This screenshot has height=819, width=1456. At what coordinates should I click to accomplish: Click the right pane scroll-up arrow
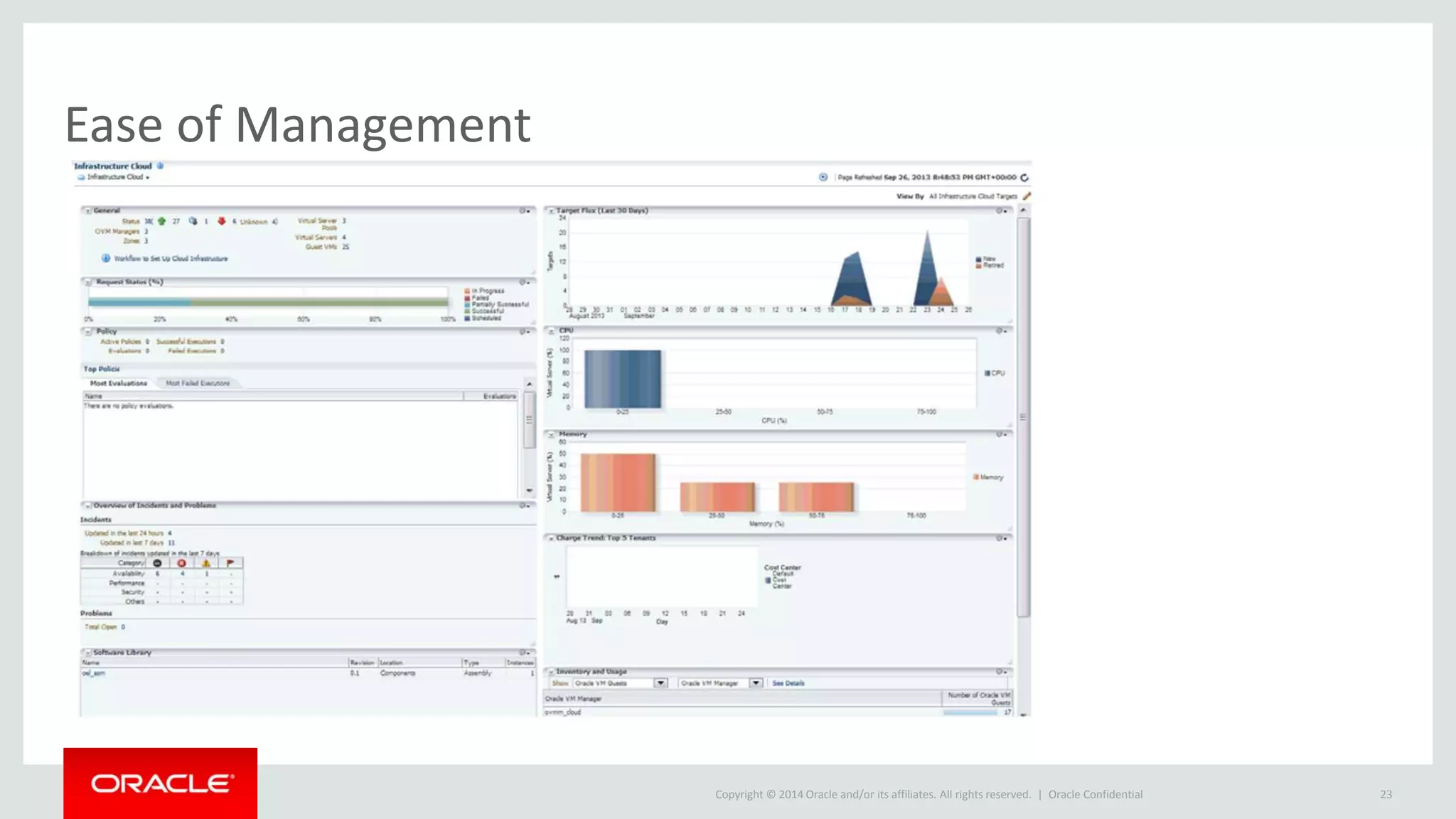click(x=1024, y=210)
